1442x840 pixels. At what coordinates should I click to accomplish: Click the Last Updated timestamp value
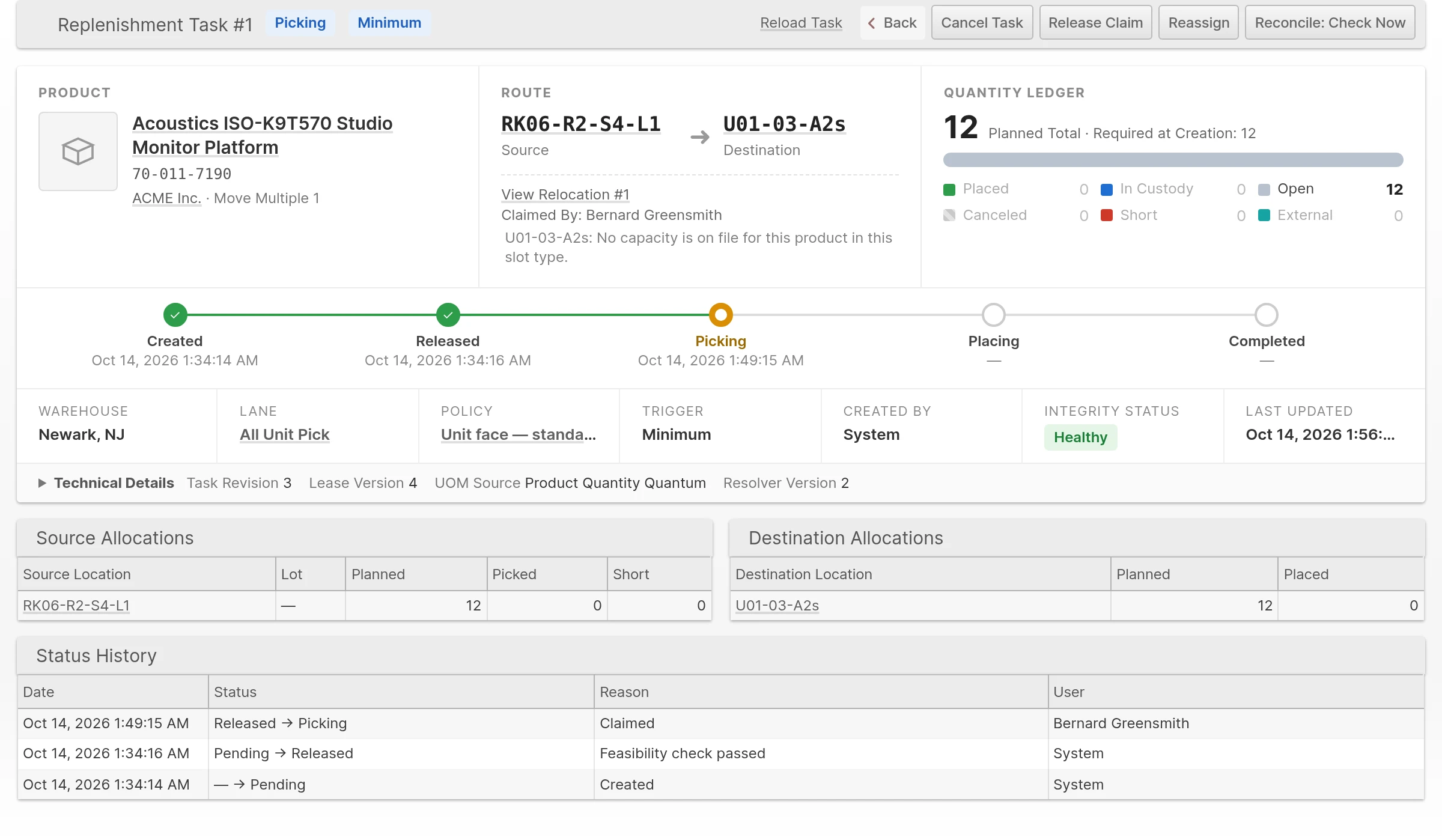(x=1320, y=434)
